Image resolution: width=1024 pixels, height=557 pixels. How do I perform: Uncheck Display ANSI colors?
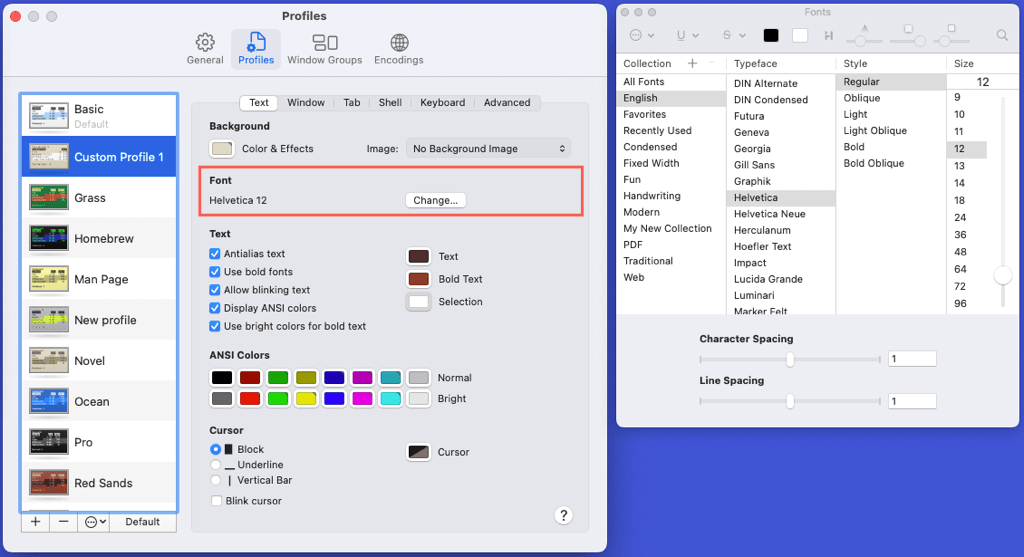pyautogui.click(x=214, y=308)
